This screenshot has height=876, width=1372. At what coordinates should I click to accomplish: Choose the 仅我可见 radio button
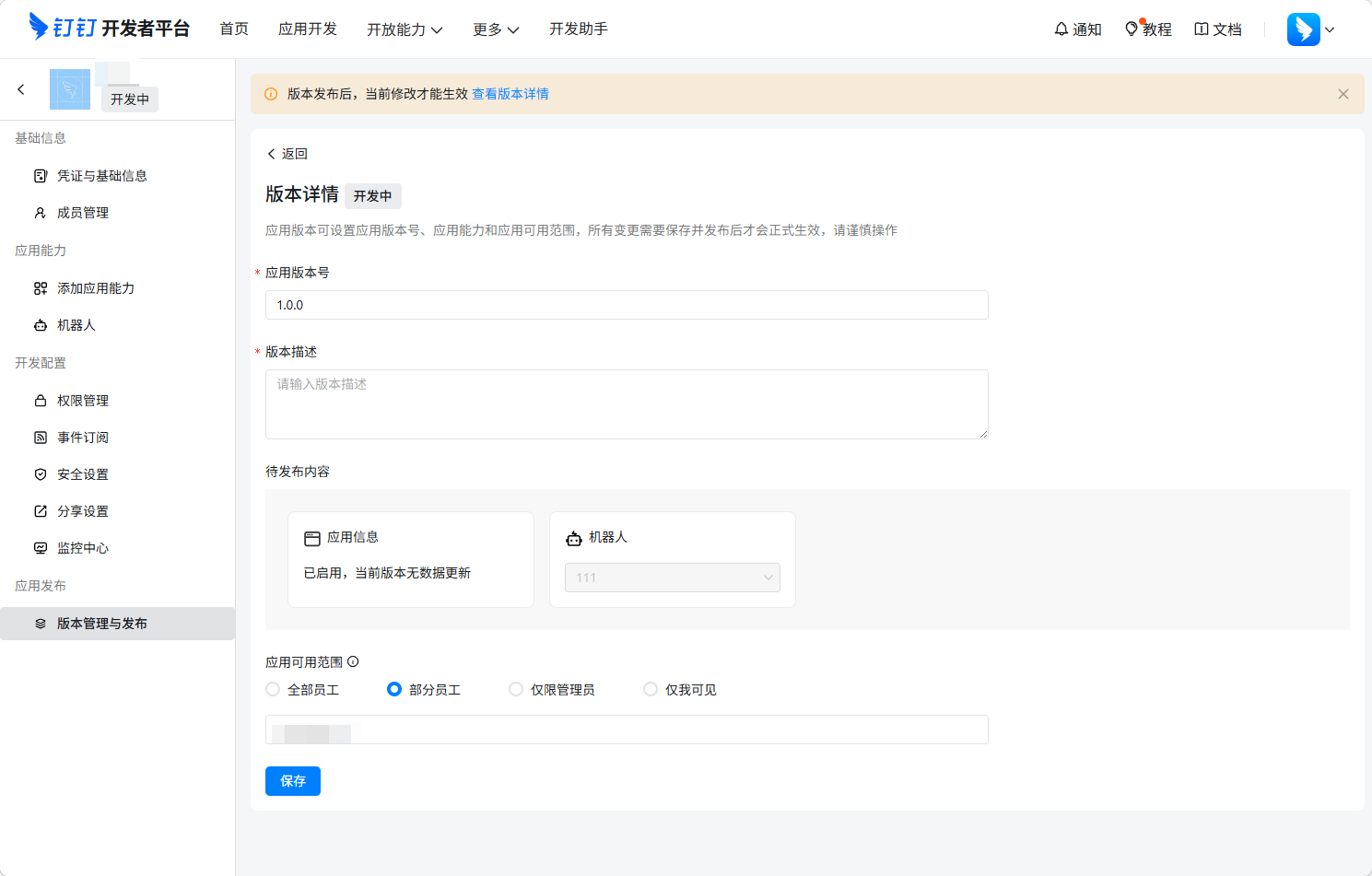click(651, 689)
